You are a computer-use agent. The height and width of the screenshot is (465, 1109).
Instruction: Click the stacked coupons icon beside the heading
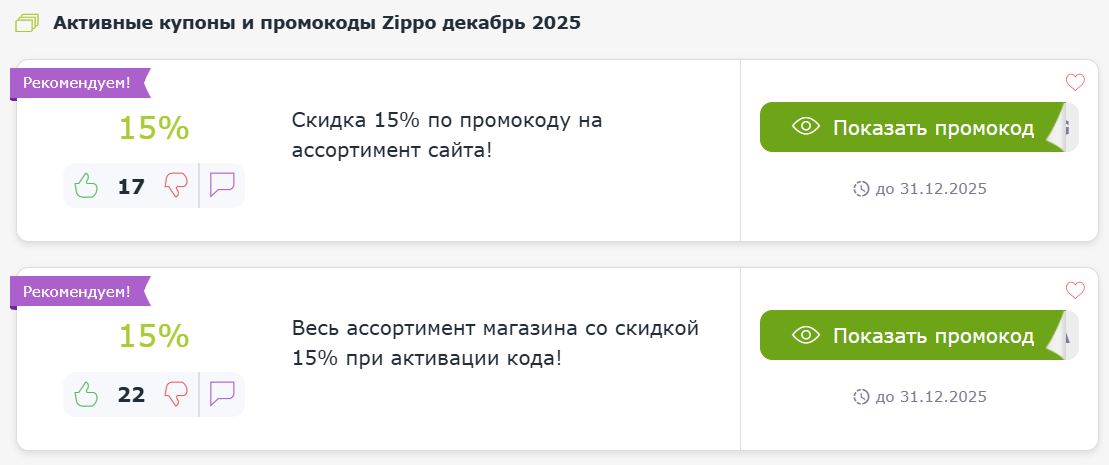click(x=28, y=23)
